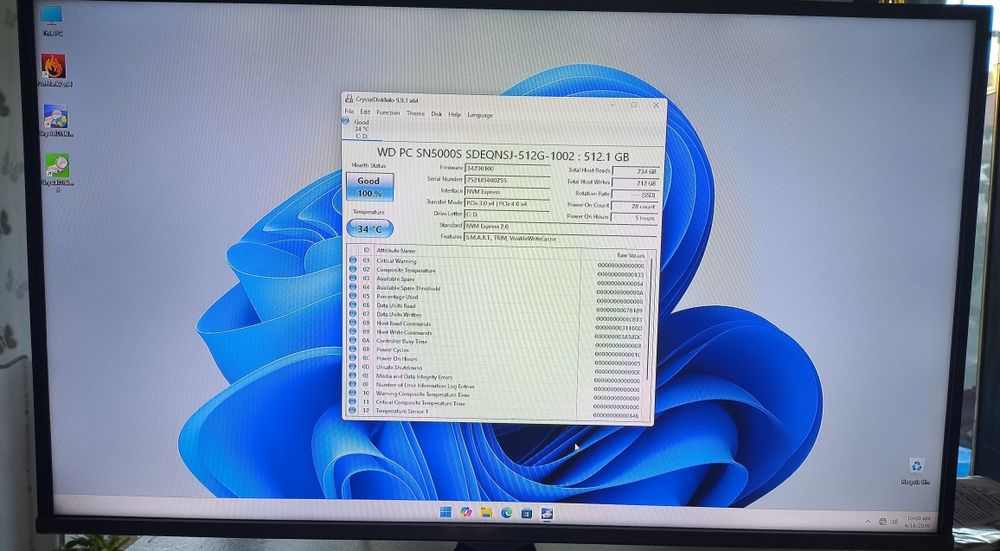Launch Microsoft Edge from the taskbar
The height and width of the screenshot is (551, 1000).
(506, 512)
